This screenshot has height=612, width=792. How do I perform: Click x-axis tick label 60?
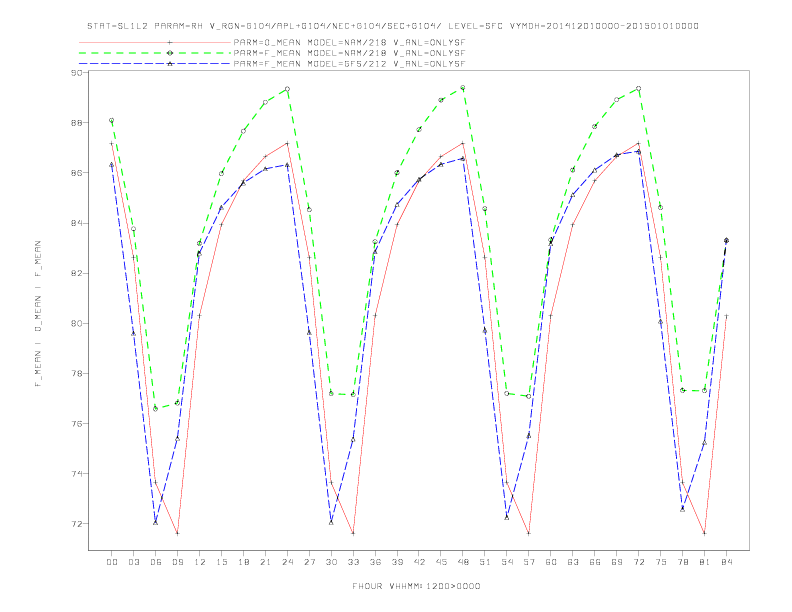(x=551, y=562)
